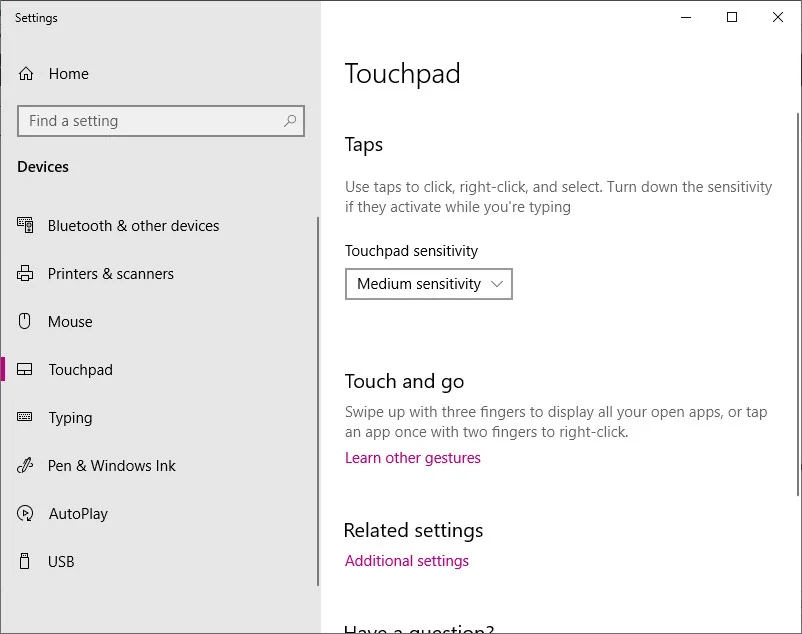
Task: Click the Bluetooth & other devices icon
Action: (25, 225)
